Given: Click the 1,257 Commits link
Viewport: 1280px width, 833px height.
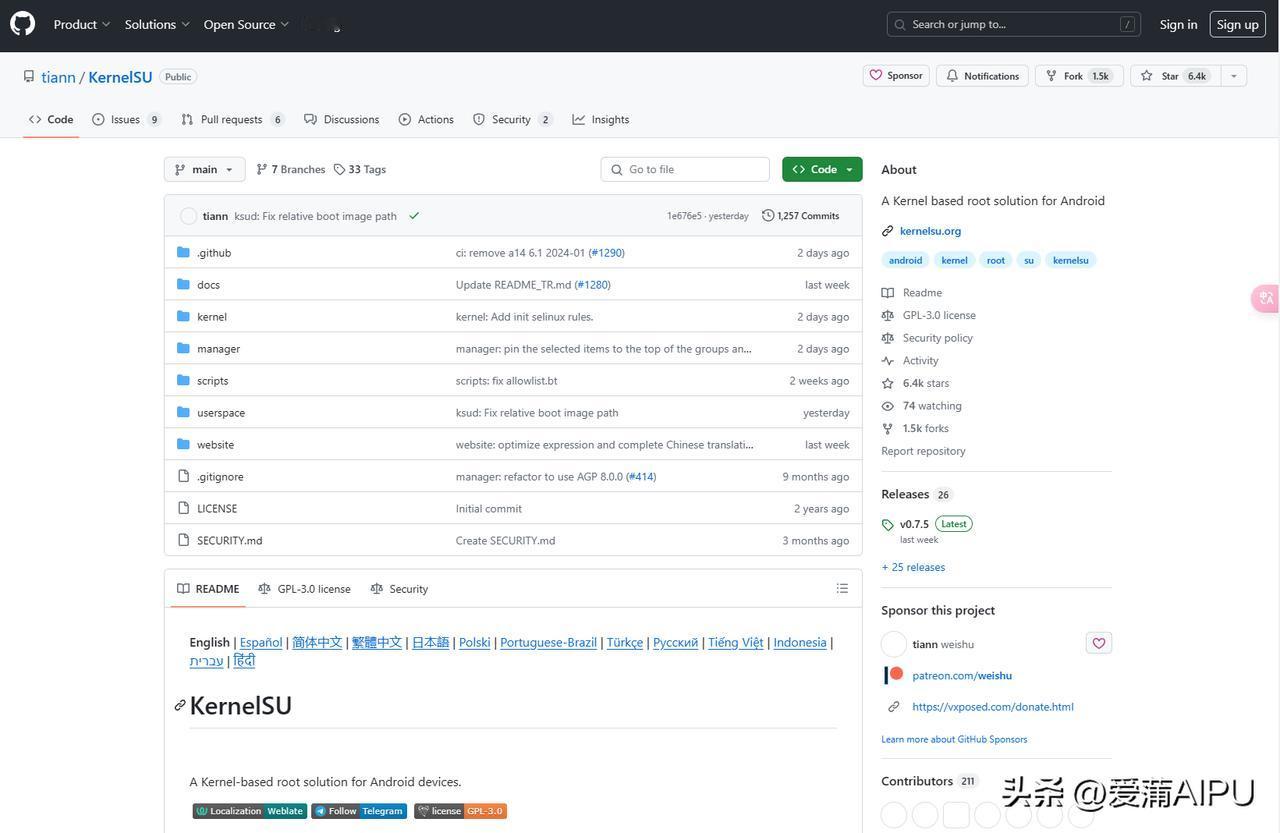Looking at the screenshot, I should coord(800,216).
